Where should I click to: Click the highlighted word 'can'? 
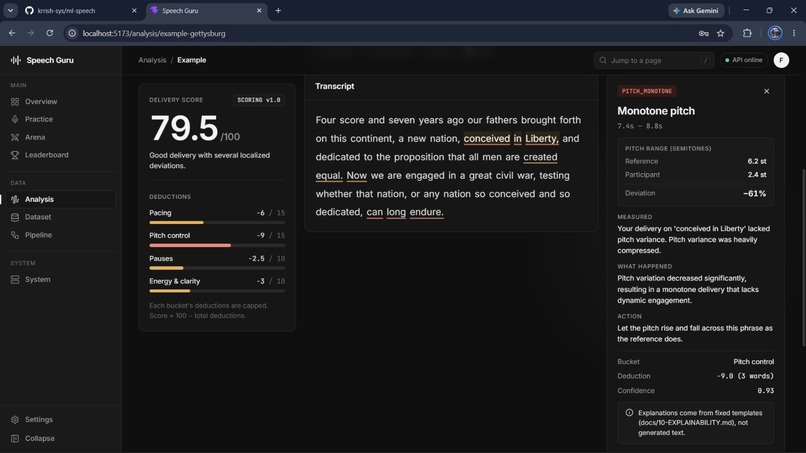[x=375, y=212]
